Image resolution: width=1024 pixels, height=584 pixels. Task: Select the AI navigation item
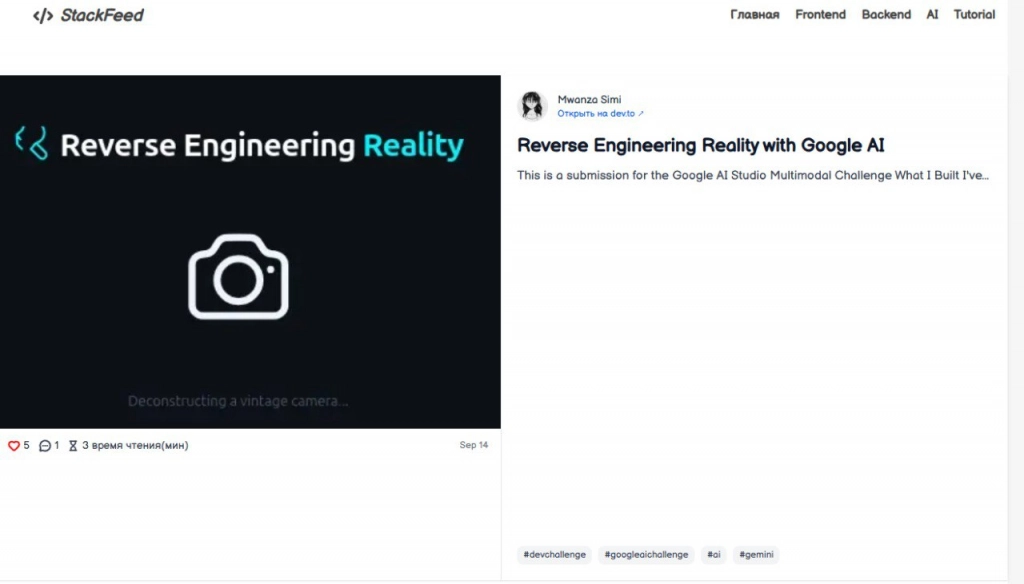(x=932, y=15)
